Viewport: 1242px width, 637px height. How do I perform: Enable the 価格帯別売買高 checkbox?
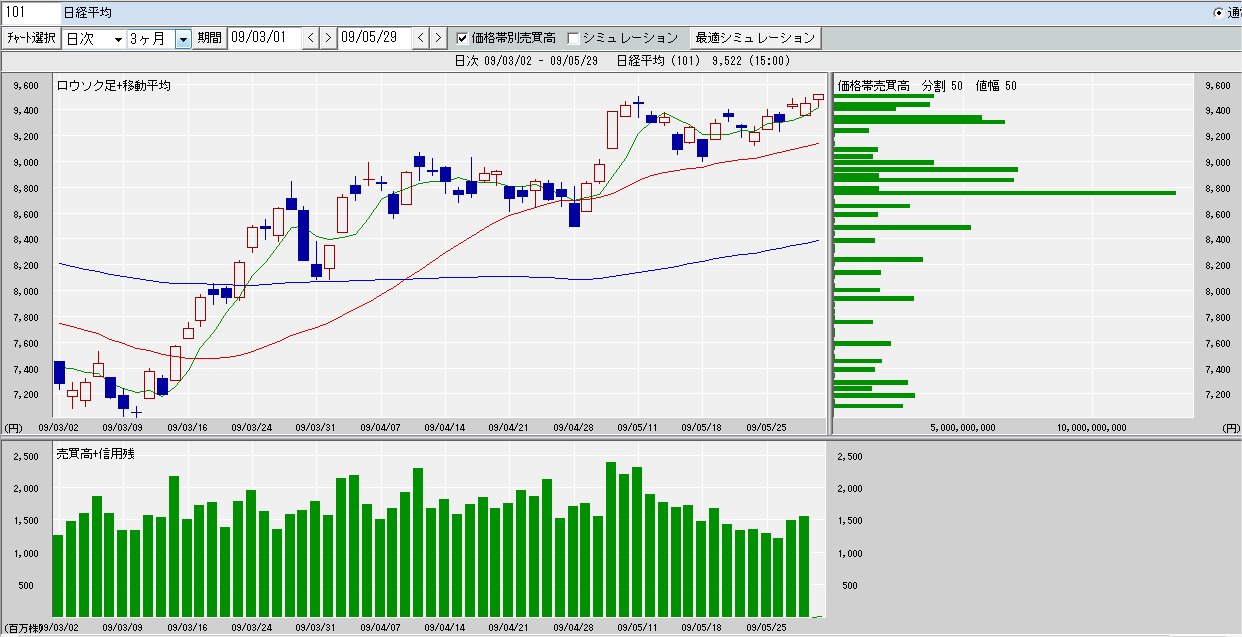(x=463, y=39)
